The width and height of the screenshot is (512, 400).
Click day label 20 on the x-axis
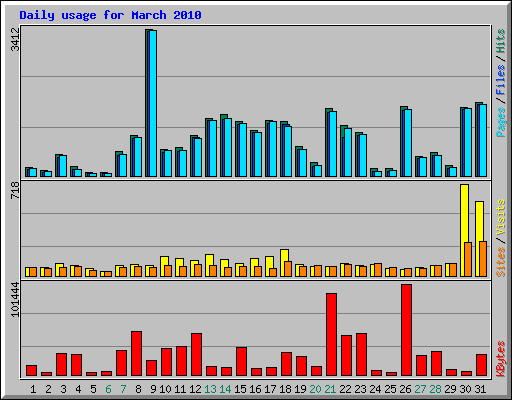[315, 389]
